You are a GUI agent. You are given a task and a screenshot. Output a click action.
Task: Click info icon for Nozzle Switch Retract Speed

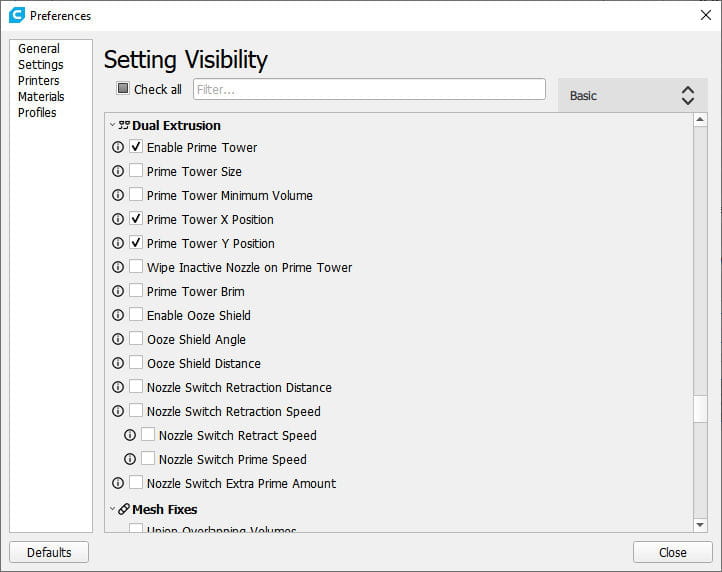point(130,435)
